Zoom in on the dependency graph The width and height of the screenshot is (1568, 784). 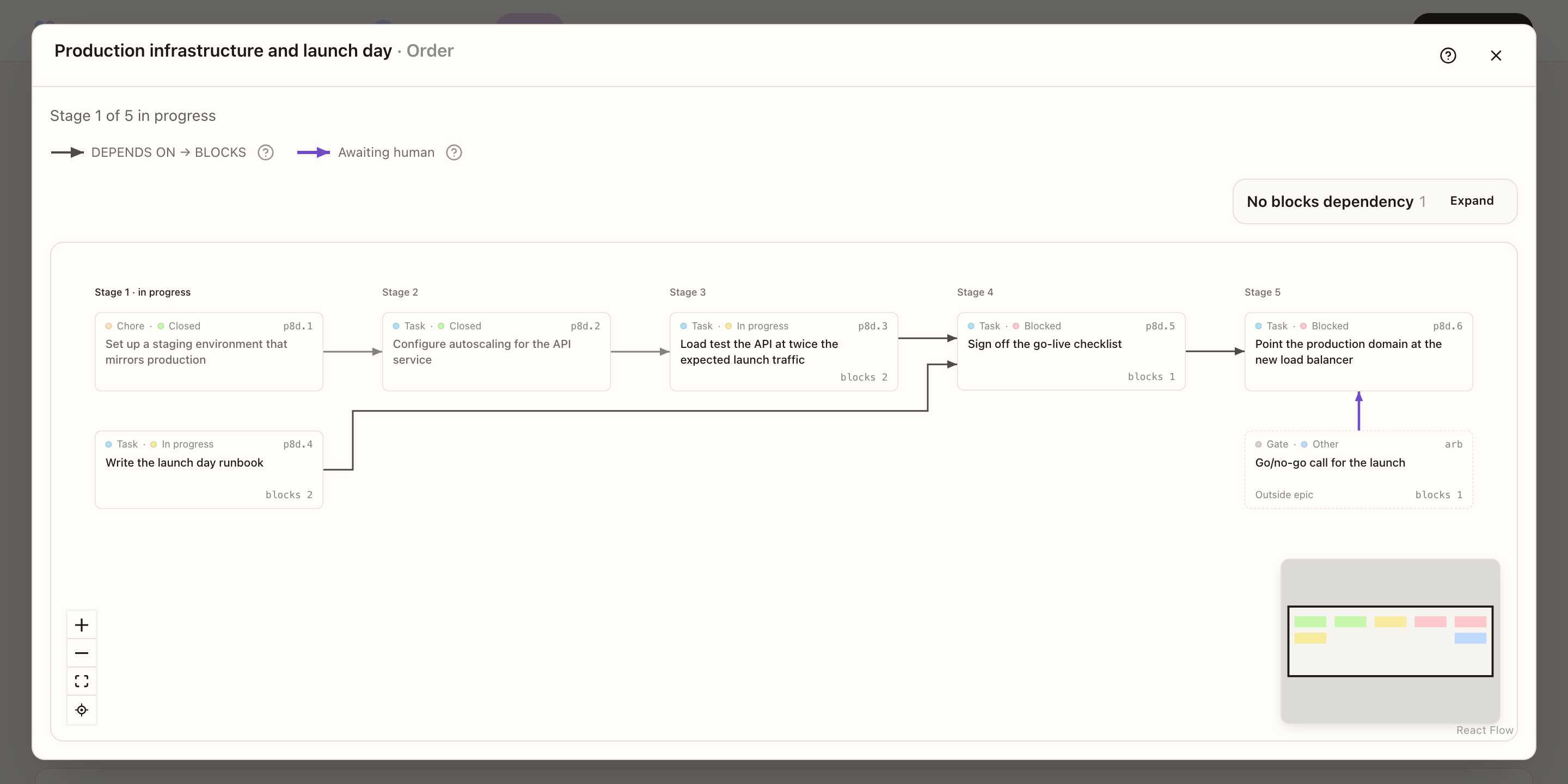point(82,624)
